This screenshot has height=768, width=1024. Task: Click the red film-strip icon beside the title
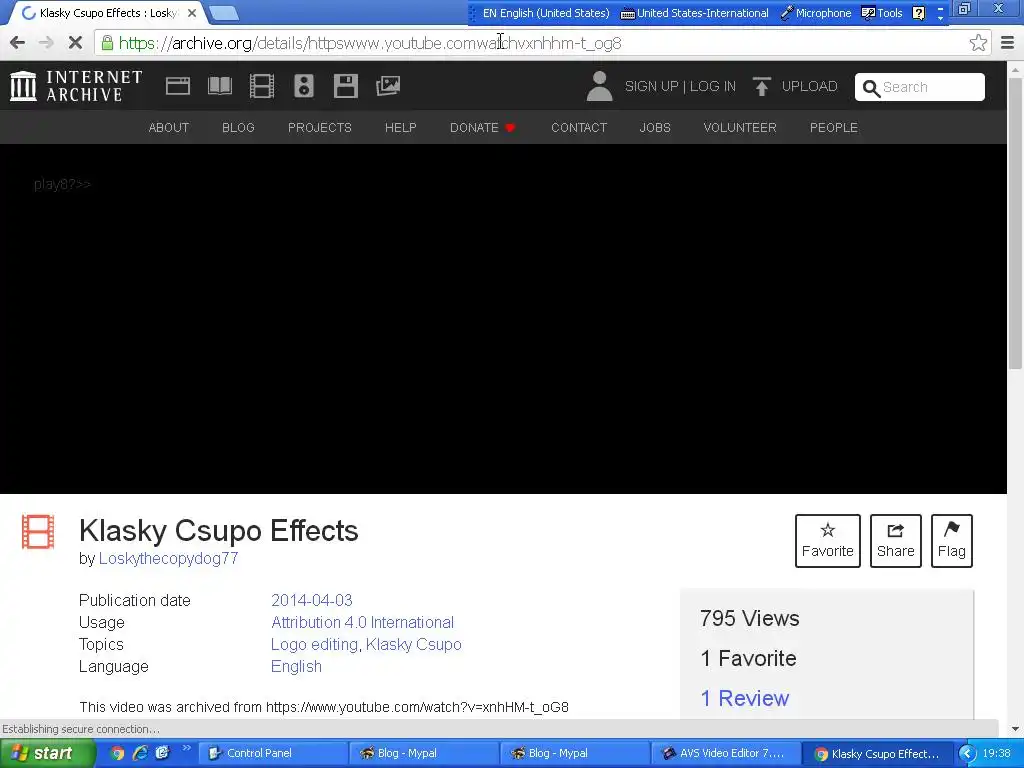click(x=38, y=532)
